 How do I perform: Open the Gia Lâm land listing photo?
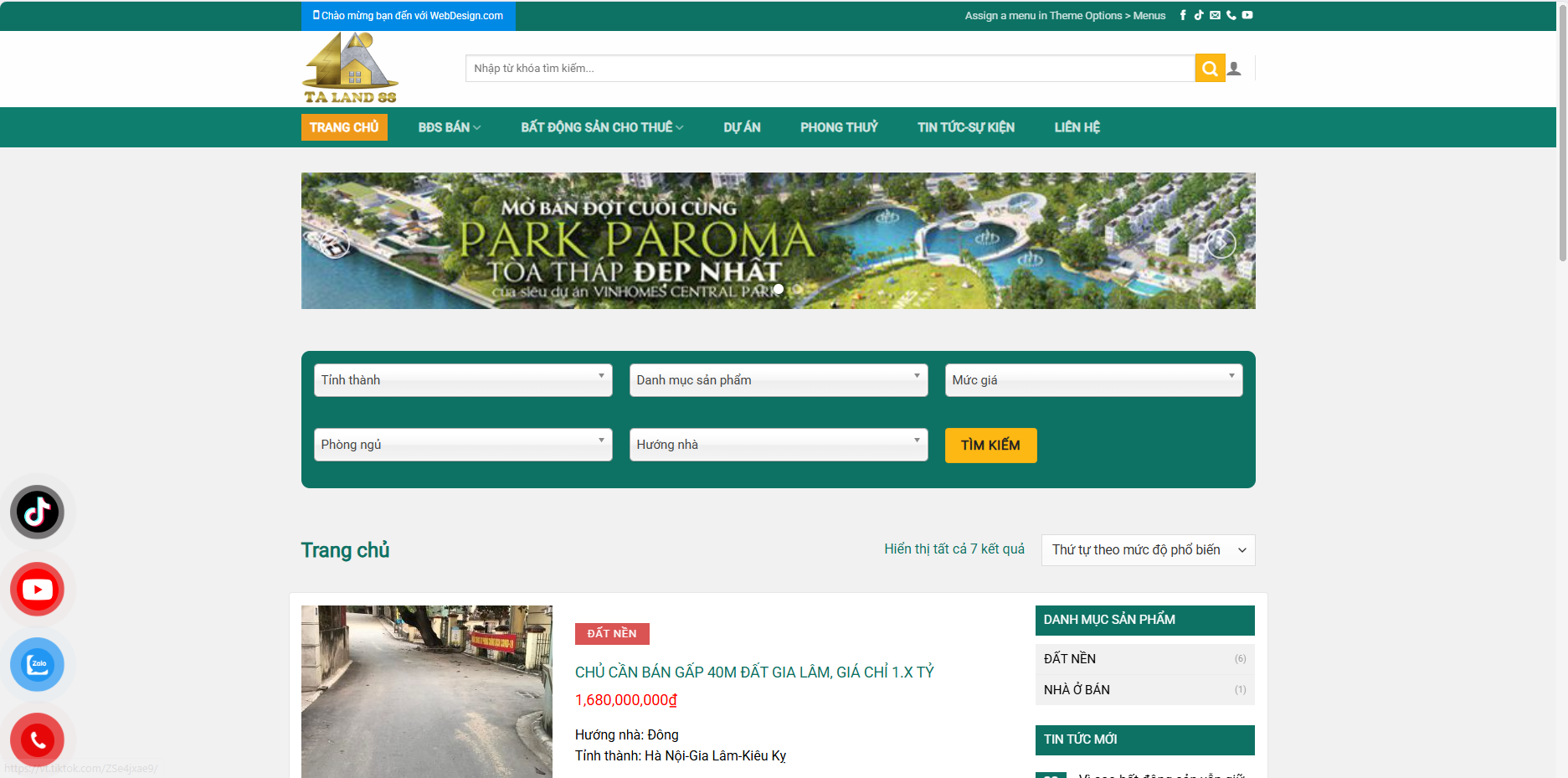click(x=427, y=692)
